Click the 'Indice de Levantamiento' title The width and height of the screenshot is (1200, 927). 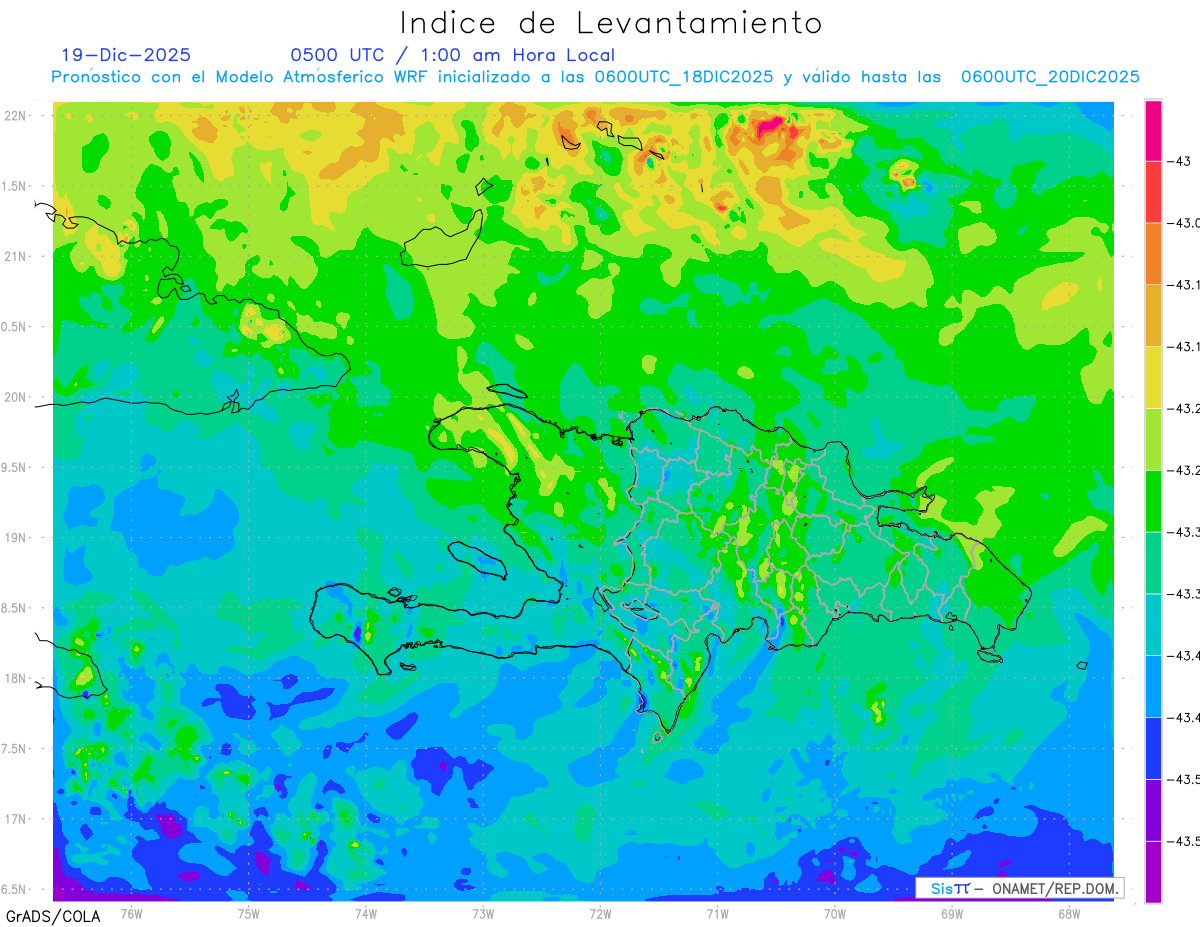(611, 23)
